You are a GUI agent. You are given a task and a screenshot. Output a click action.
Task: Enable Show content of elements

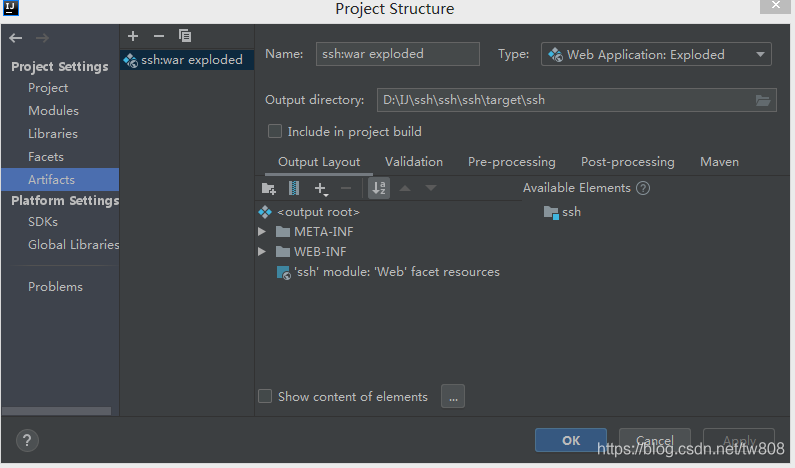point(265,396)
